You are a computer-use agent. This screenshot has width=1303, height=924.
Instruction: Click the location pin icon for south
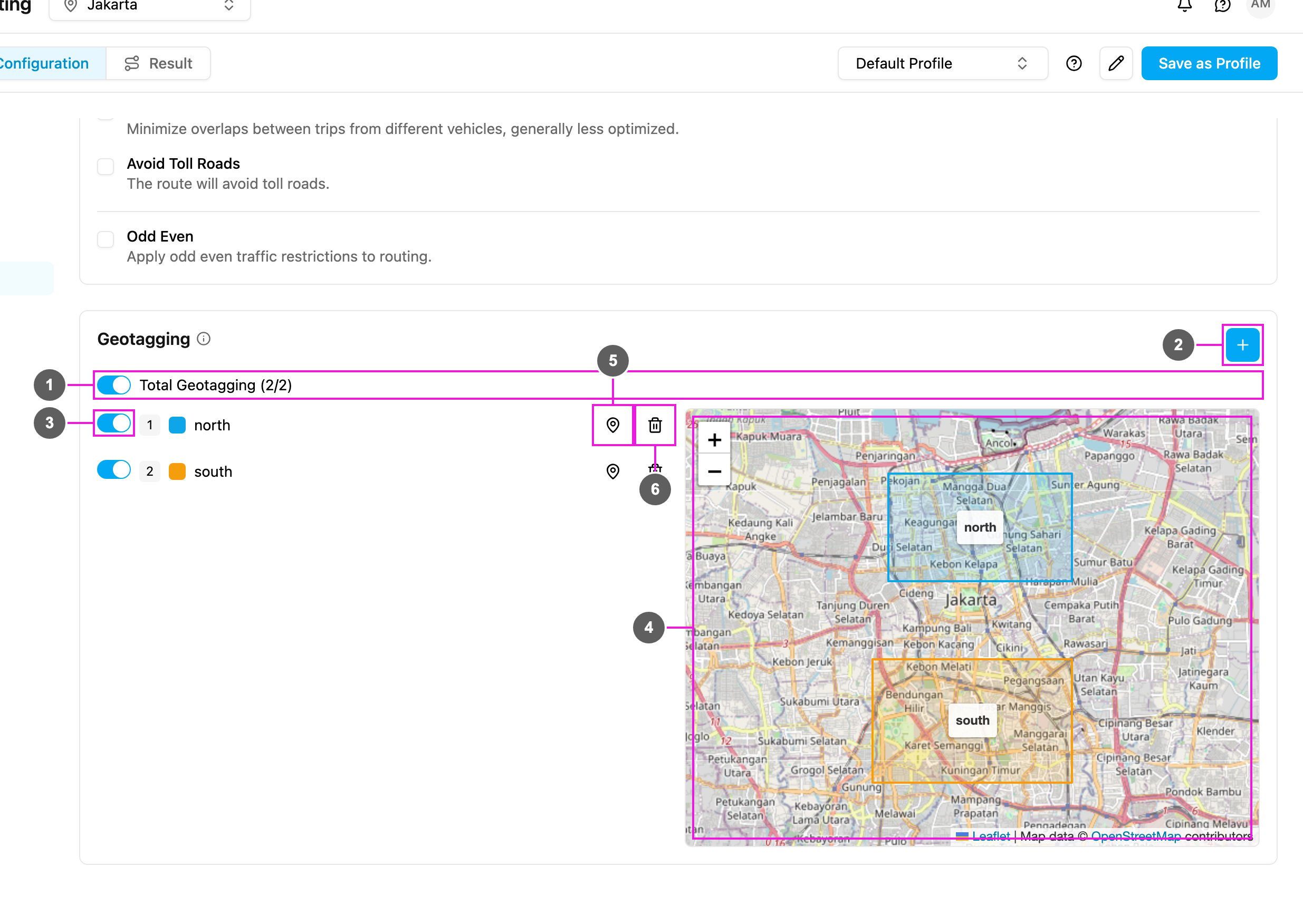tap(612, 471)
